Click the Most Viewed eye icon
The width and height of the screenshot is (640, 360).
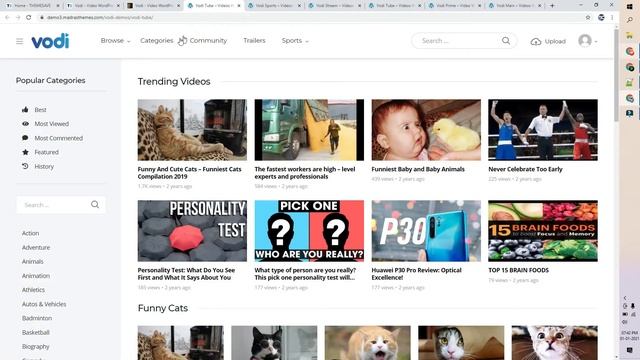25,124
